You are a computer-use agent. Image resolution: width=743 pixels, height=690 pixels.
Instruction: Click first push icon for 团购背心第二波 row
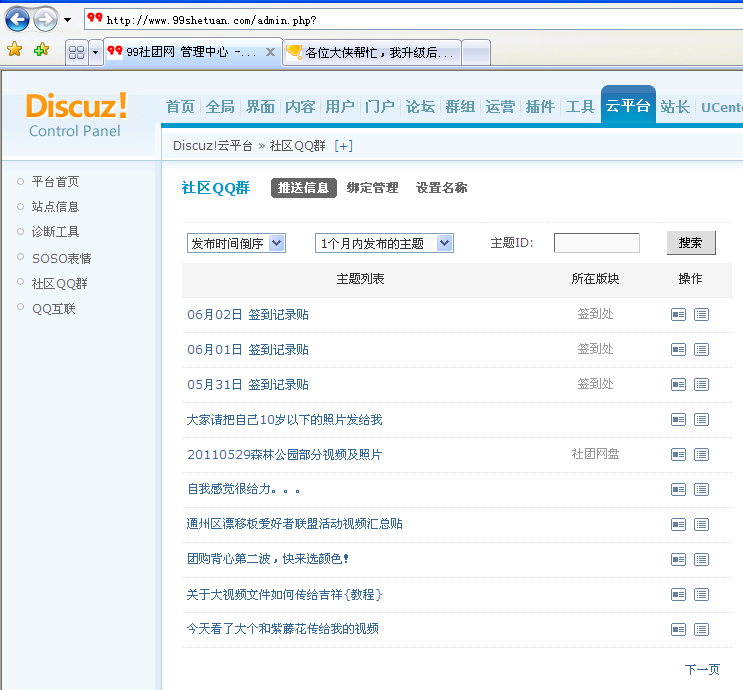[679, 560]
